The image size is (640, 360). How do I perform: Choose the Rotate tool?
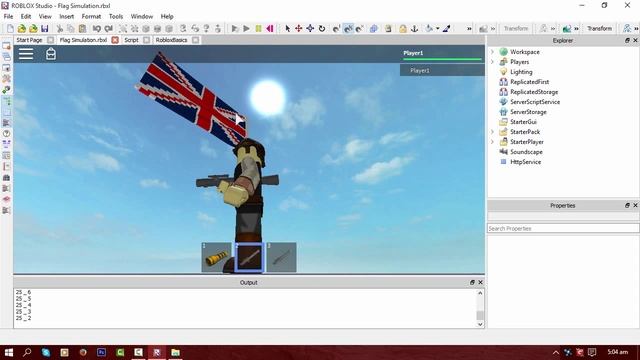[322, 29]
